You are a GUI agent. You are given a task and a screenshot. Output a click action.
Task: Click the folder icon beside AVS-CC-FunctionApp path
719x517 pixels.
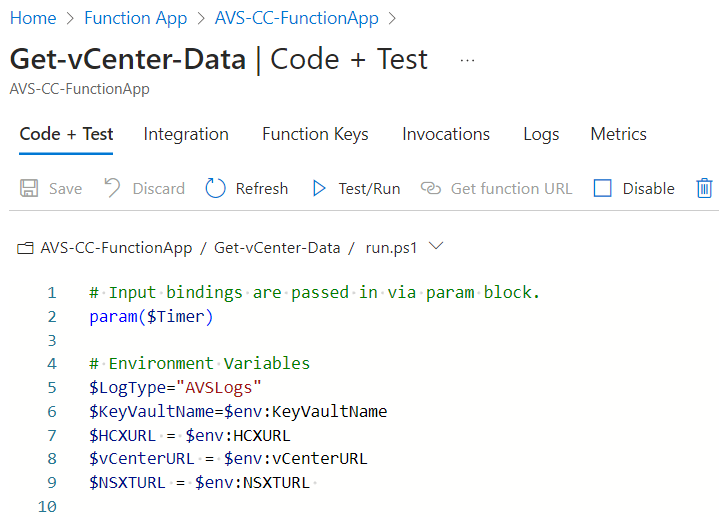25,248
